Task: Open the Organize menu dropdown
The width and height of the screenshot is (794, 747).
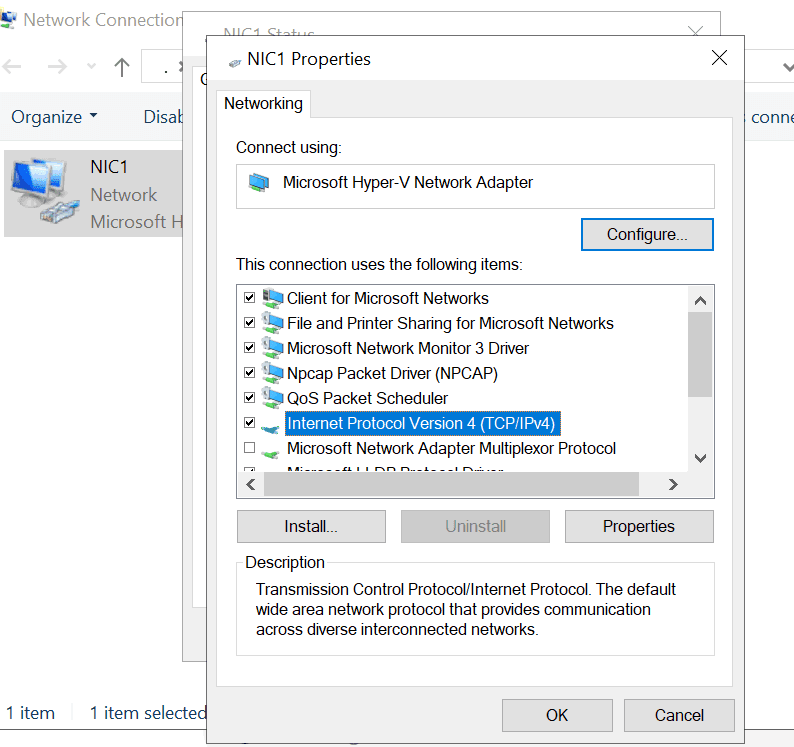Action: click(x=54, y=117)
